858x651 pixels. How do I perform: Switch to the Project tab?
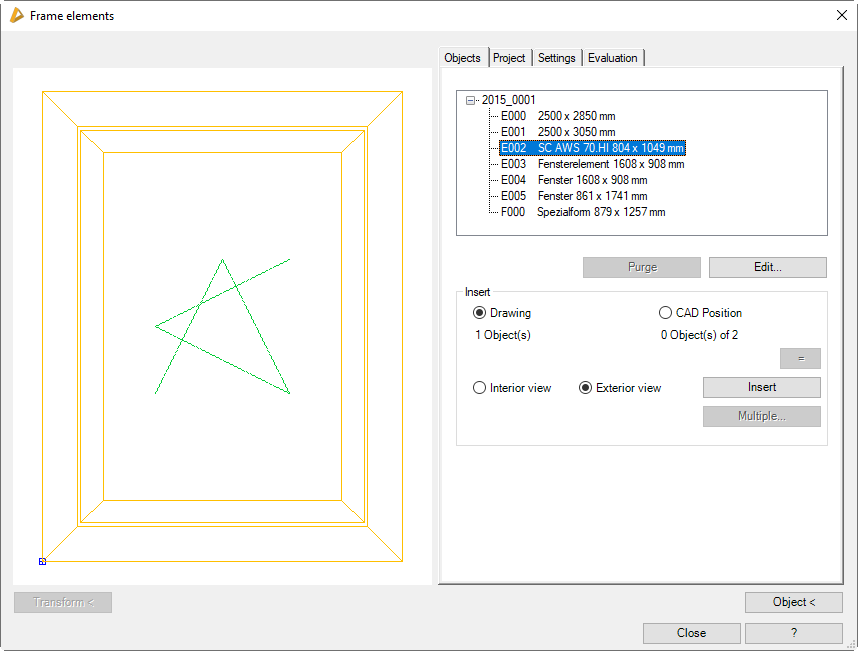(509, 58)
